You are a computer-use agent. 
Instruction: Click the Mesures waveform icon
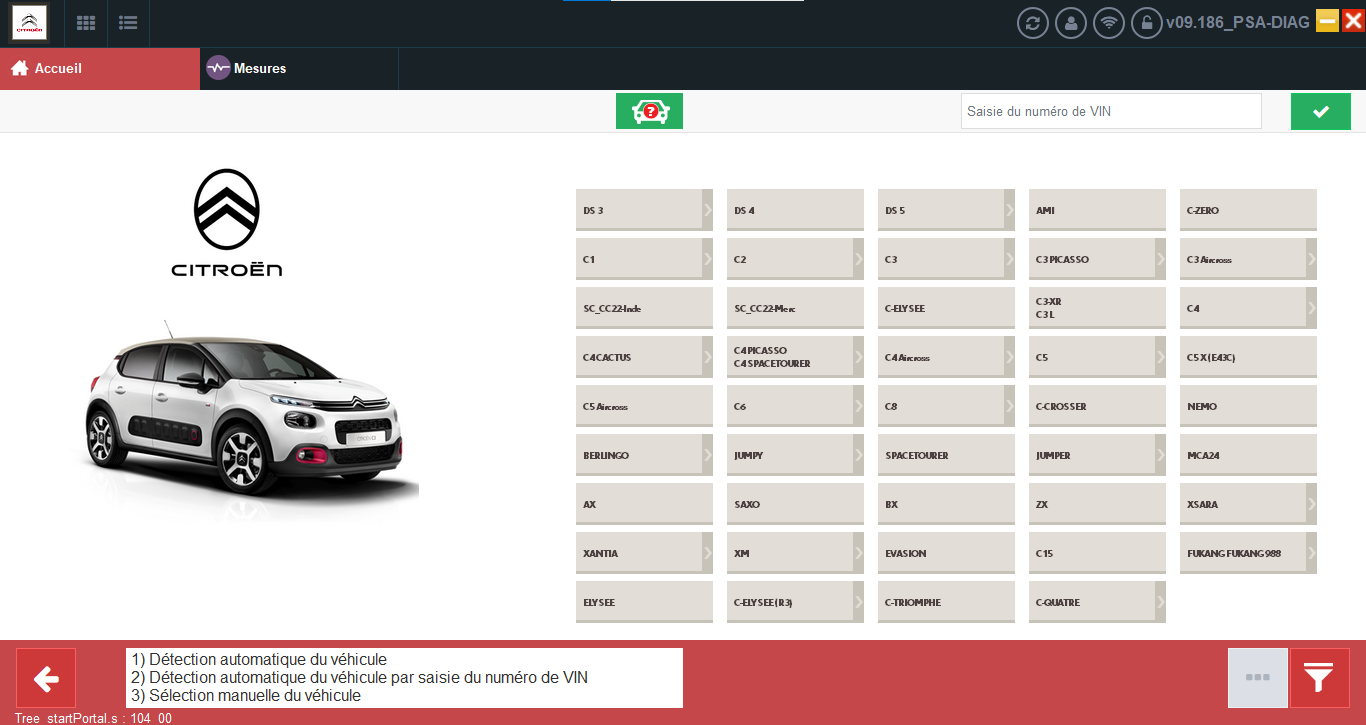click(x=218, y=68)
